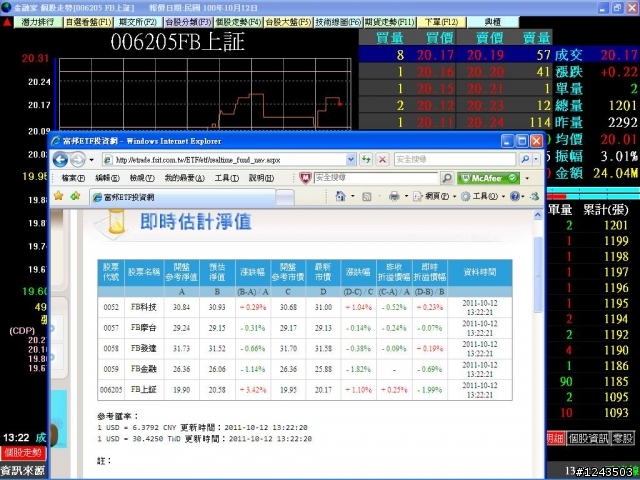Click the scroll up arrow of the IE page scrollbar
Screen dimensions: 640x480
(x=538, y=215)
